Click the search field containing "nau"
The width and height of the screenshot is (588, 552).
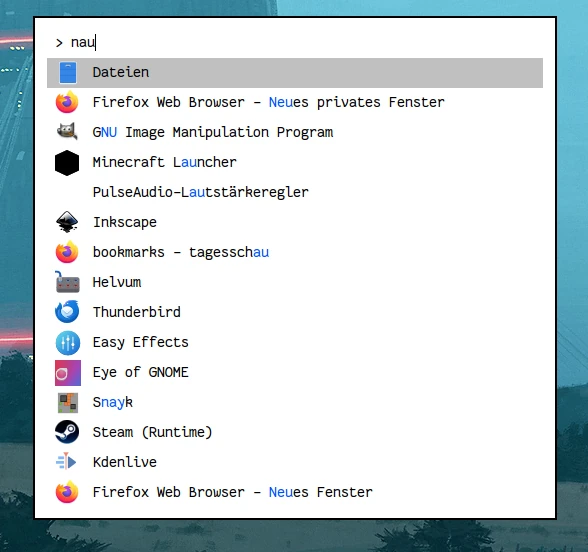coord(295,42)
